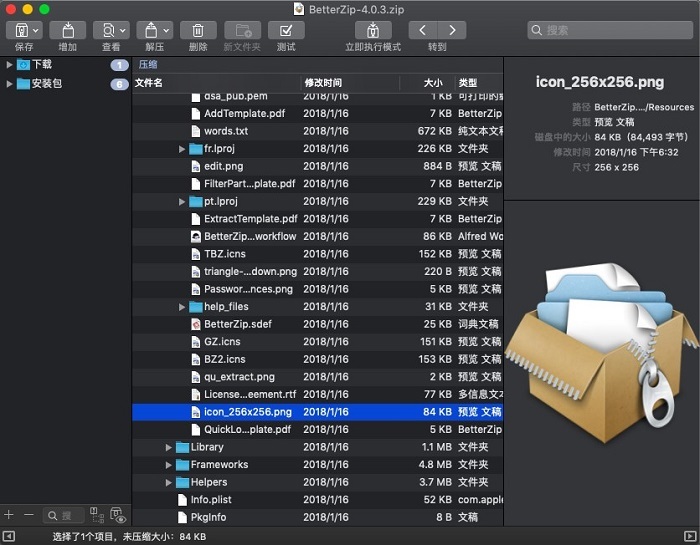Go forward with right arrow button

tap(452, 31)
